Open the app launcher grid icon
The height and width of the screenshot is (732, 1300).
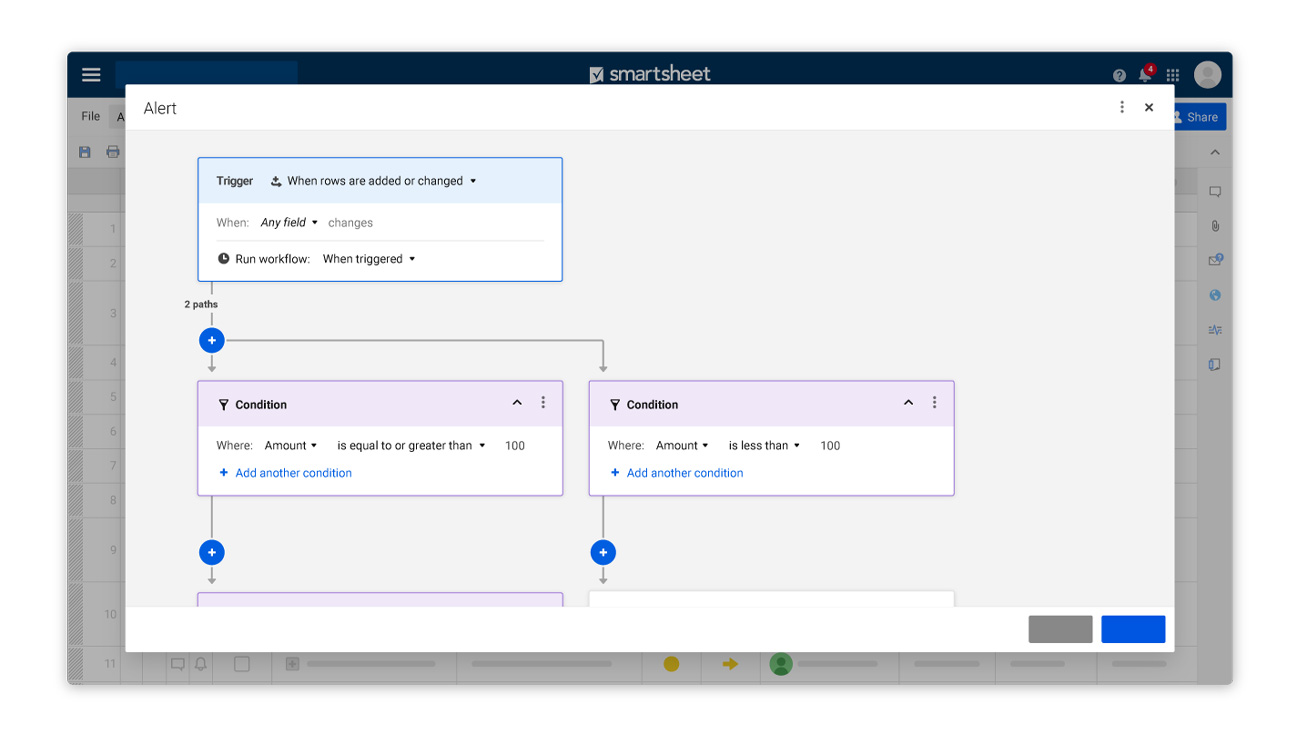click(1173, 75)
